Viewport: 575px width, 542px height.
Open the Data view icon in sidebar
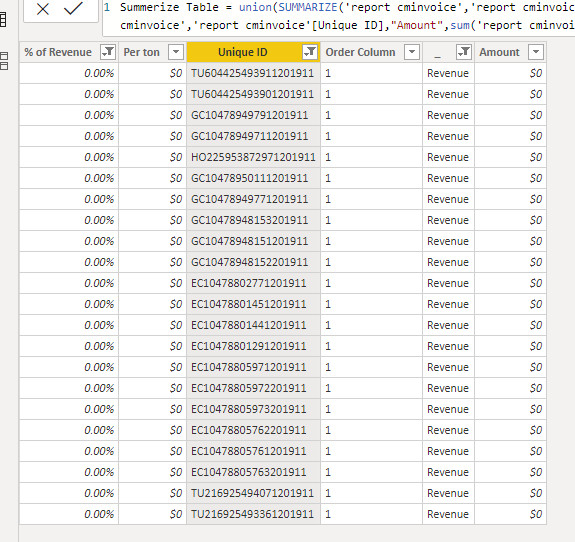coord(3,20)
